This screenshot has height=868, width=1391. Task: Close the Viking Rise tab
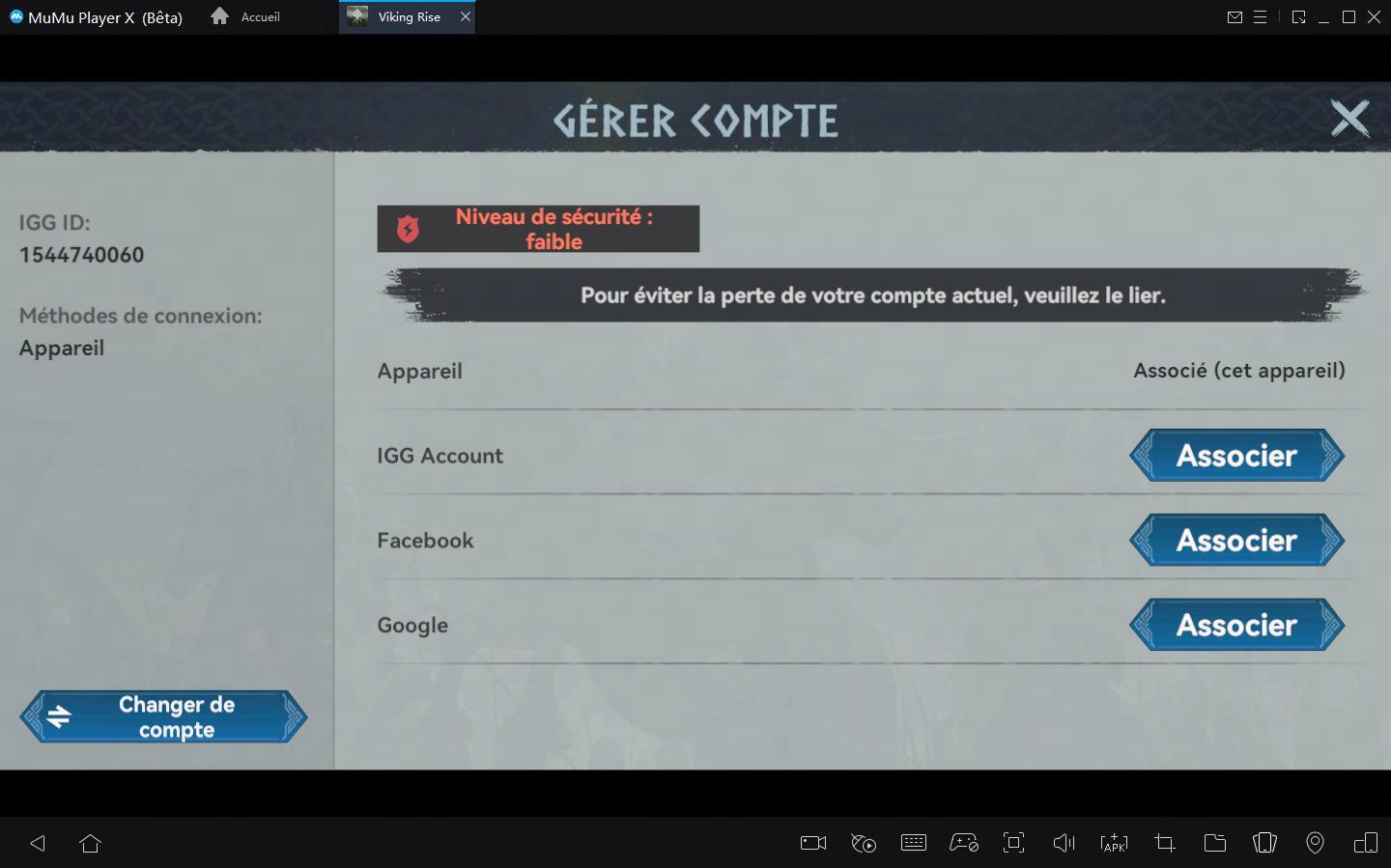(465, 16)
